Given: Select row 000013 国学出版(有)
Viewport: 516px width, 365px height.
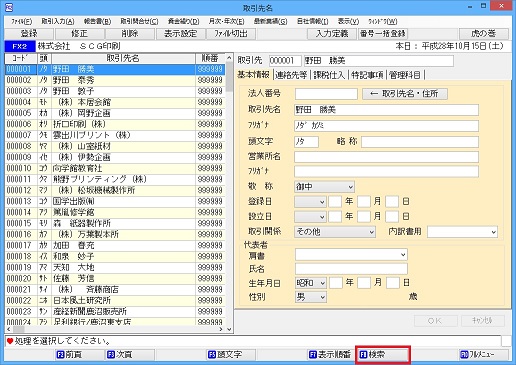Looking at the screenshot, I should point(115,201).
